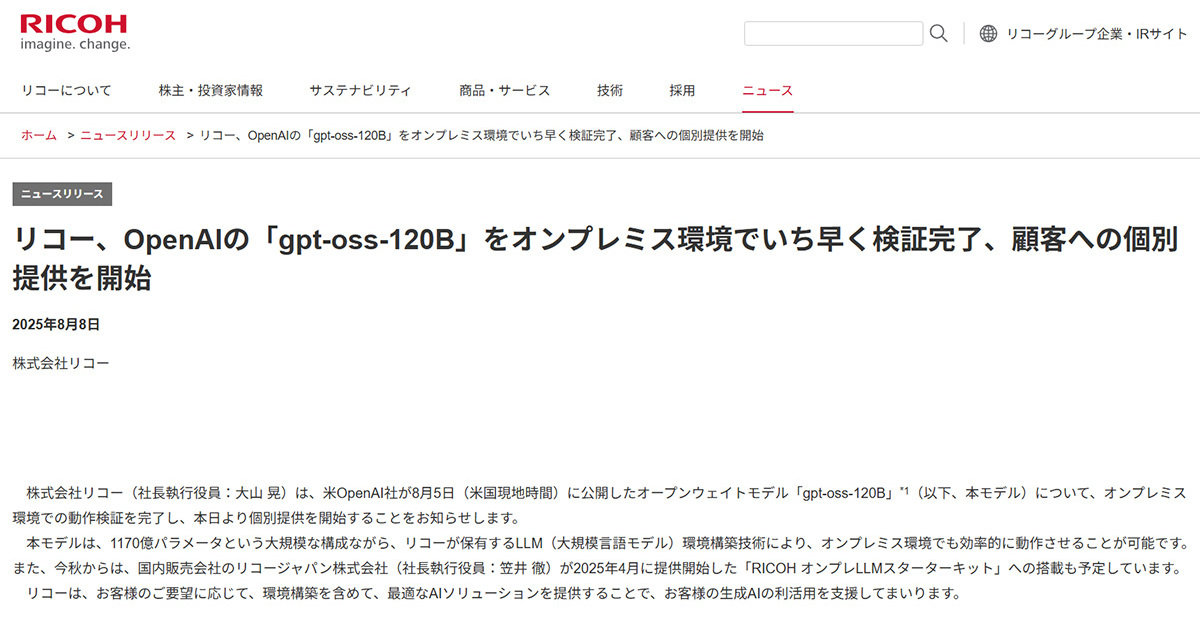The width and height of the screenshot is (1200, 628).
Task: Open the 商品・サービス menu
Action: coord(504,90)
